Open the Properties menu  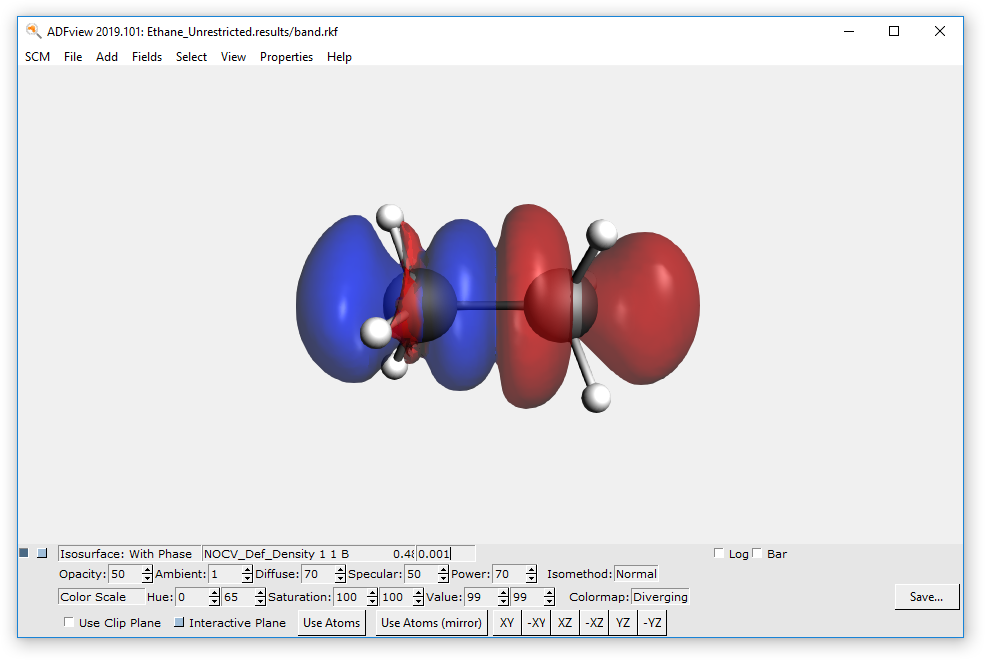(286, 57)
